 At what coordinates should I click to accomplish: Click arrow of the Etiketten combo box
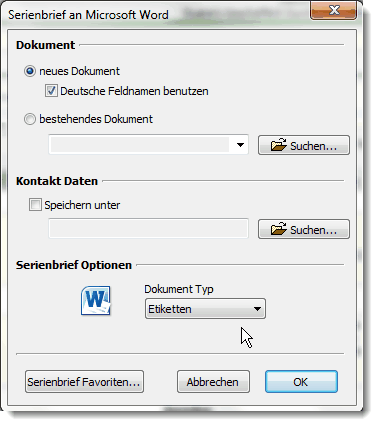(x=257, y=309)
